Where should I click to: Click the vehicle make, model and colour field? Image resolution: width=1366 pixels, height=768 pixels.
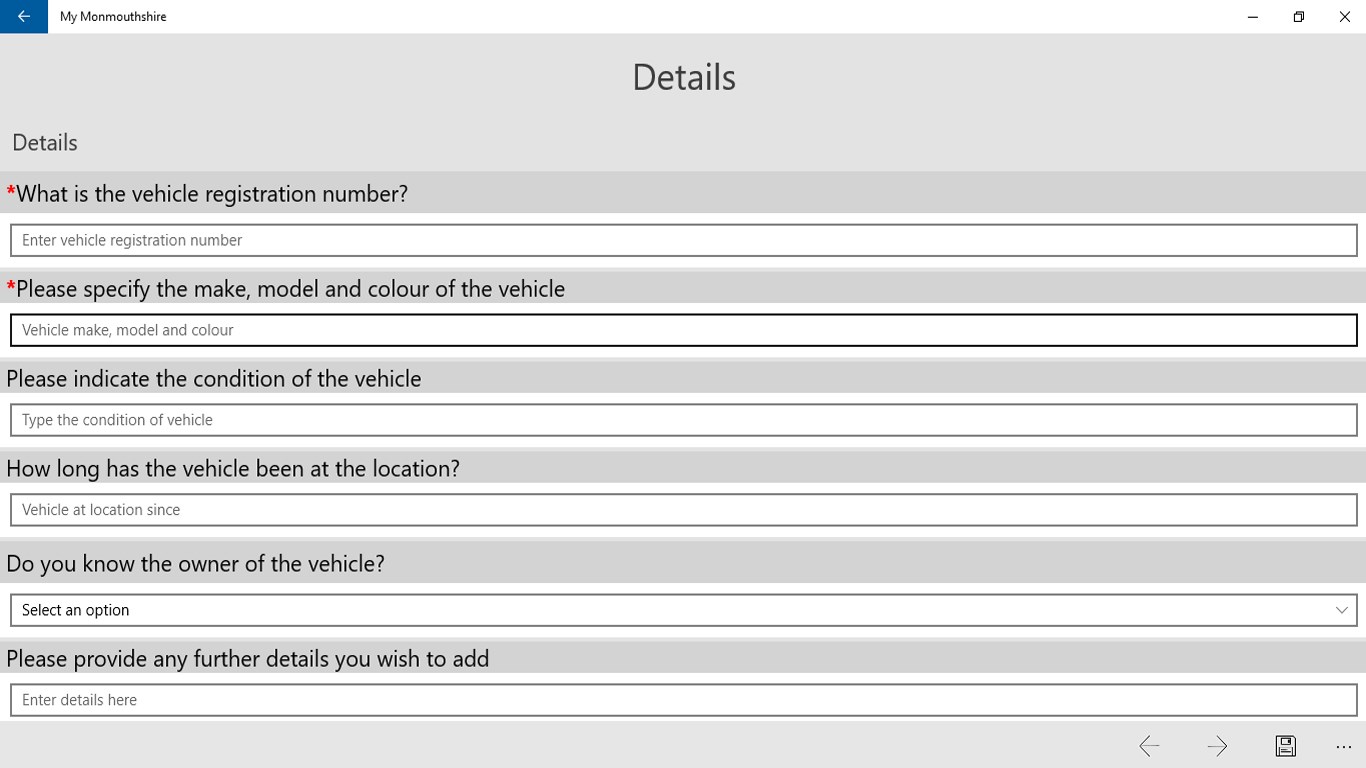[683, 330]
